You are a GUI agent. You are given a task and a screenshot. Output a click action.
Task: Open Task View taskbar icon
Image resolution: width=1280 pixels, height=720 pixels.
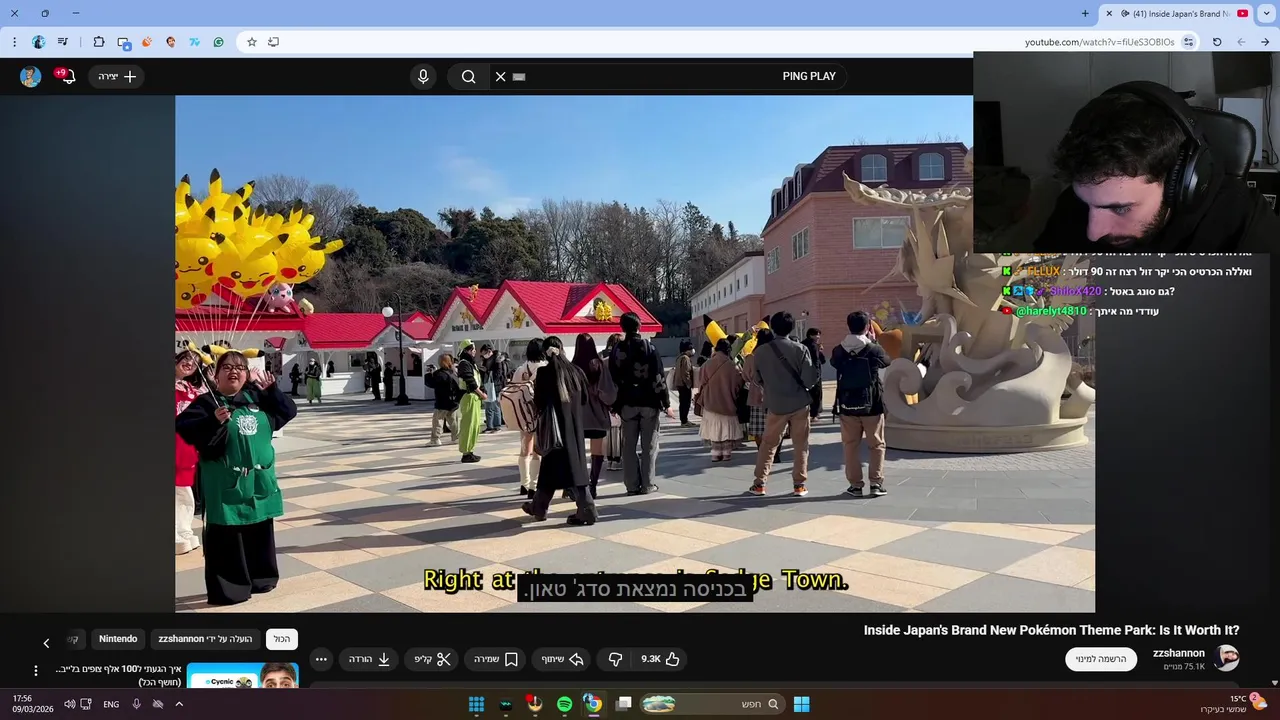pyautogui.click(x=623, y=704)
